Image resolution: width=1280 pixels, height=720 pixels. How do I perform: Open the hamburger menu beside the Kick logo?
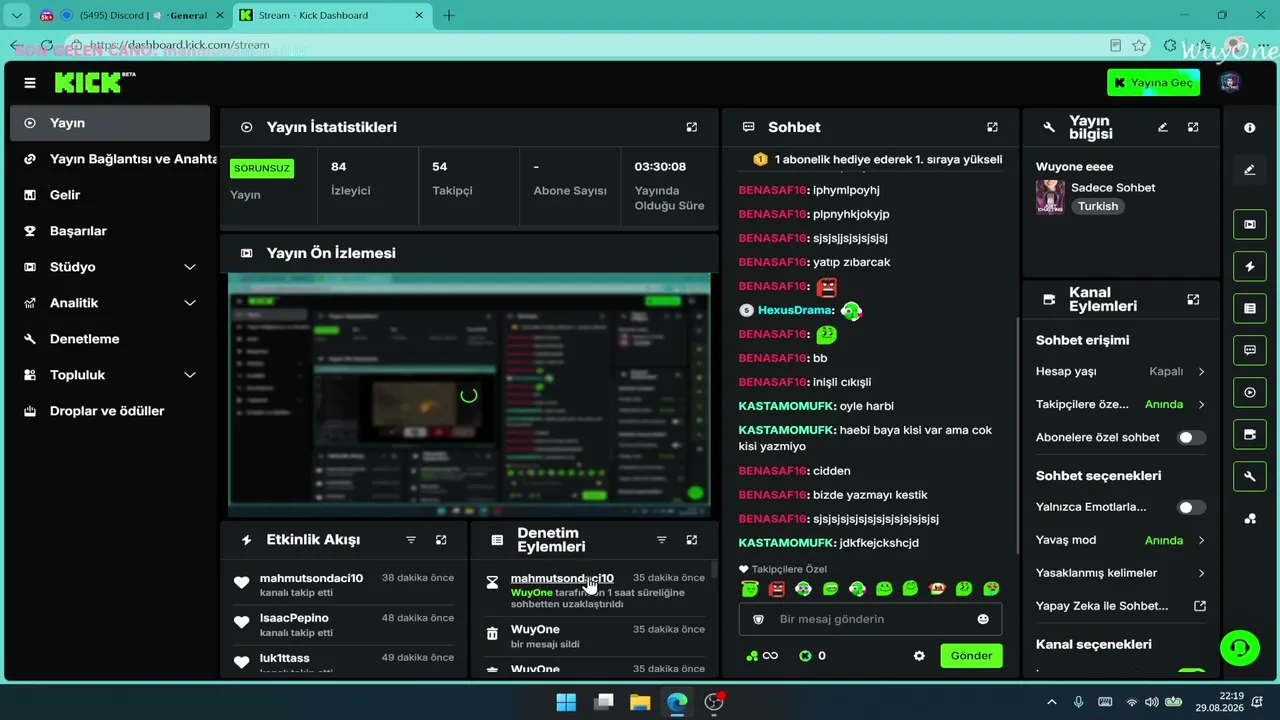[x=30, y=83]
